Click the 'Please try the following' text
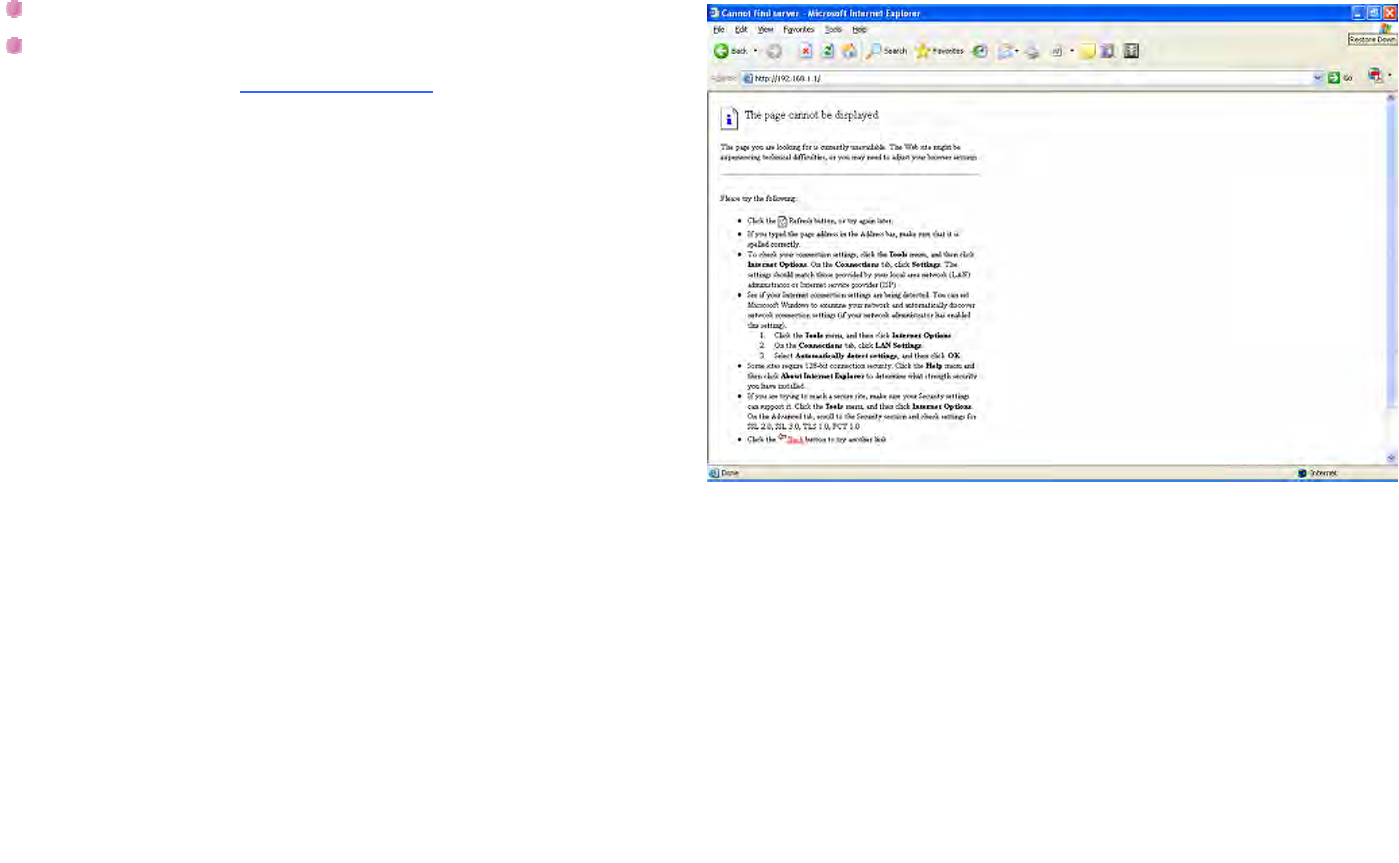Viewport: 1399px width, 863px height. coord(758,199)
